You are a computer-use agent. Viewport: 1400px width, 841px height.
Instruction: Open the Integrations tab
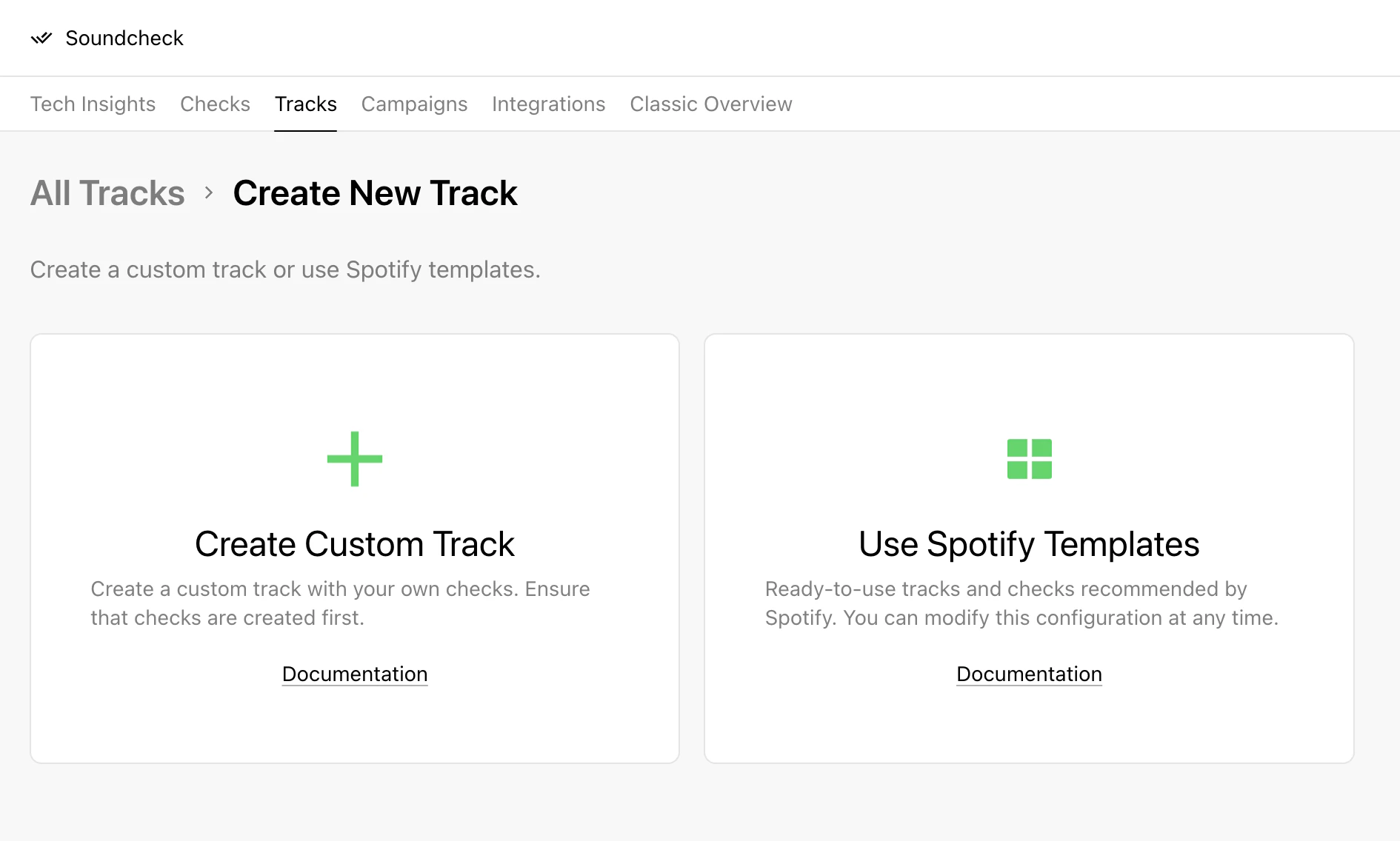coord(549,104)
